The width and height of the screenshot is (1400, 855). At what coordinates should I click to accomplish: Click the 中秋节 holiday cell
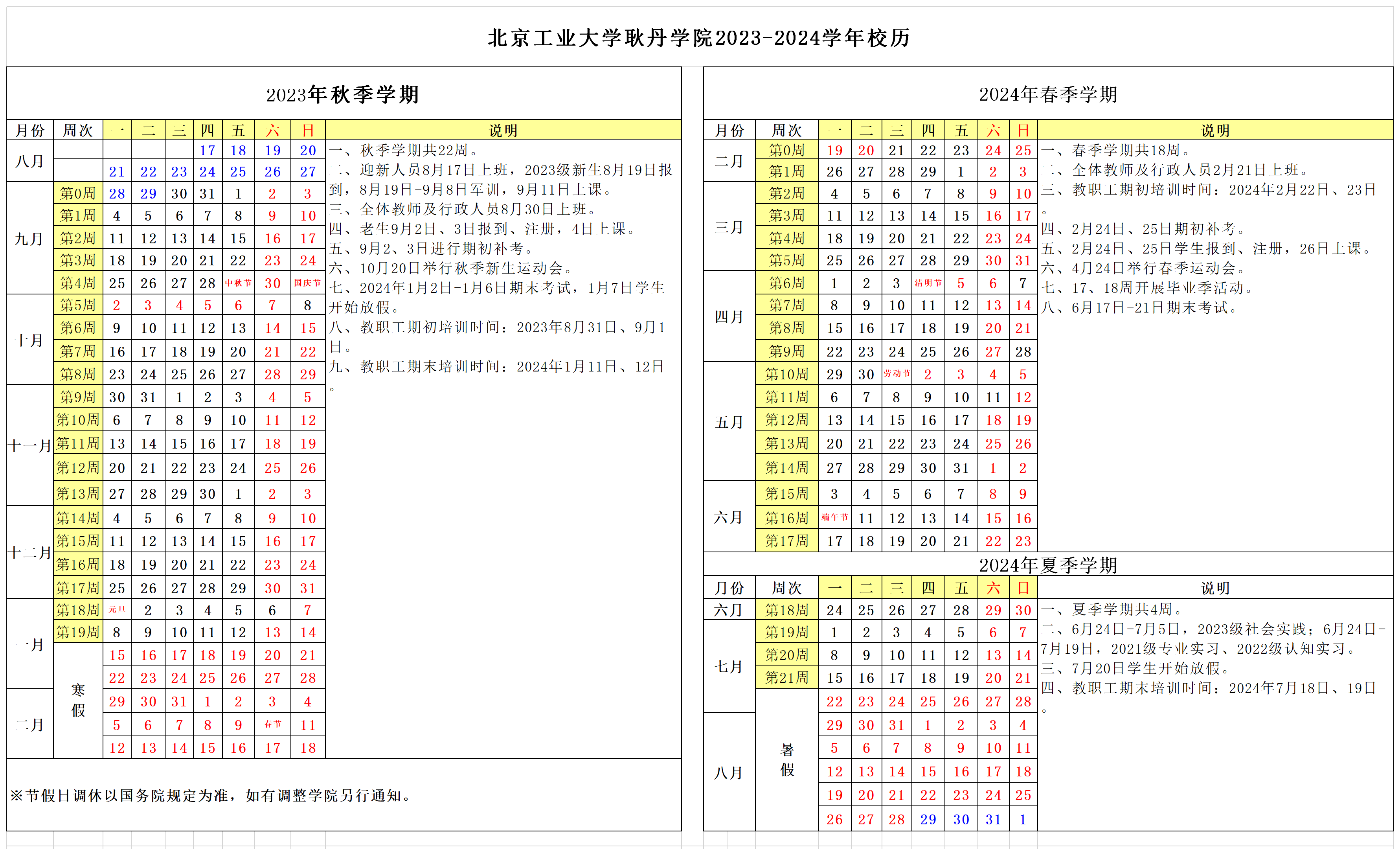coord(238,283)
